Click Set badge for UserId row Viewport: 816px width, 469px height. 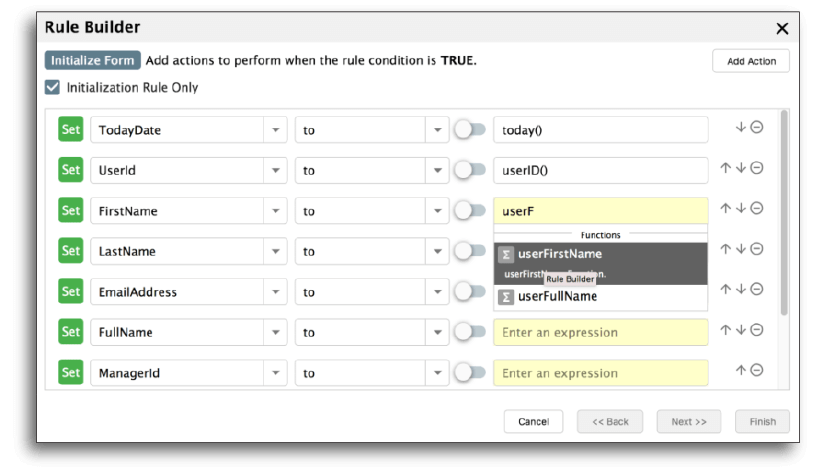[71, 170]
